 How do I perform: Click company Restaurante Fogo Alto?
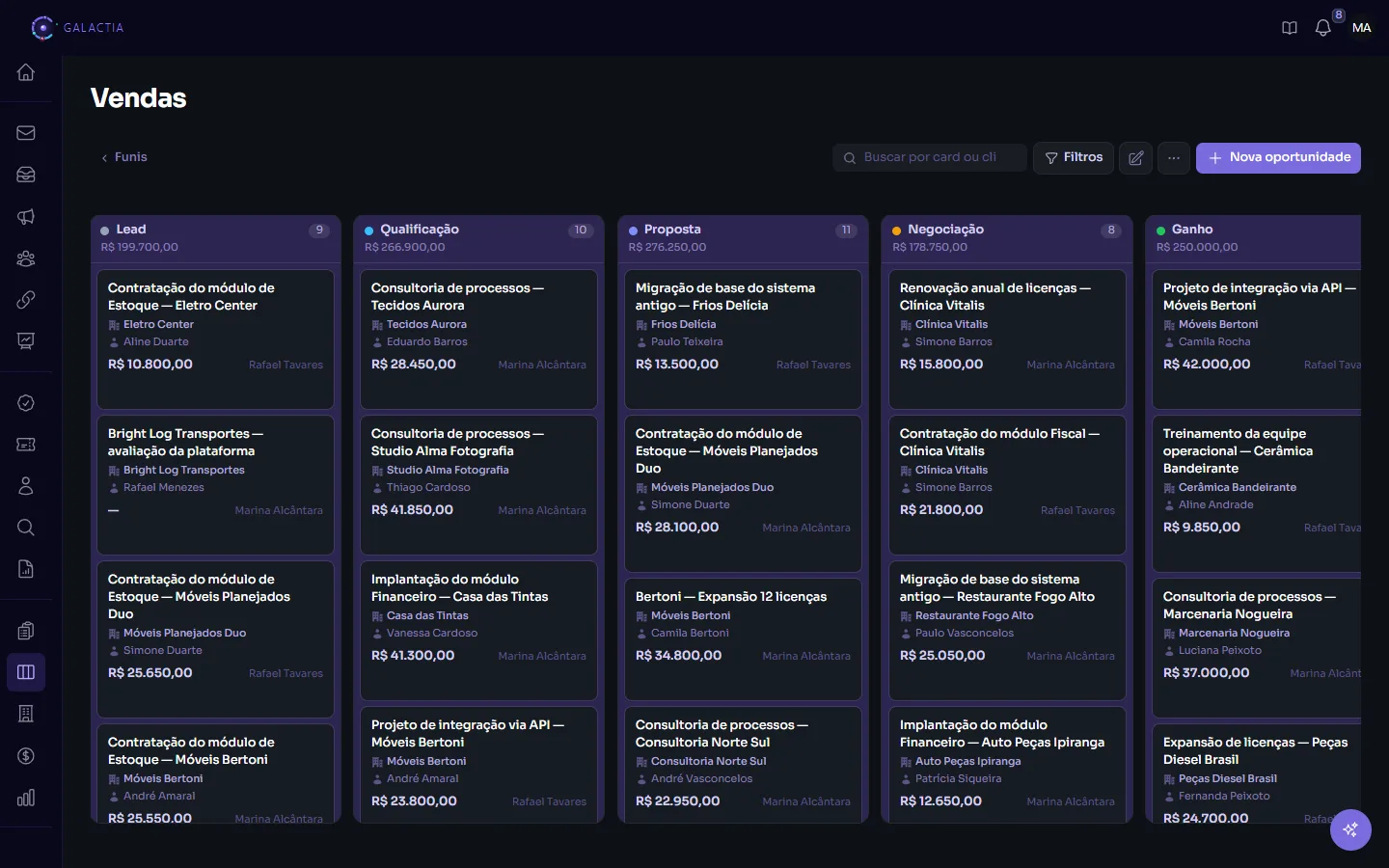(x=974, y=616)
